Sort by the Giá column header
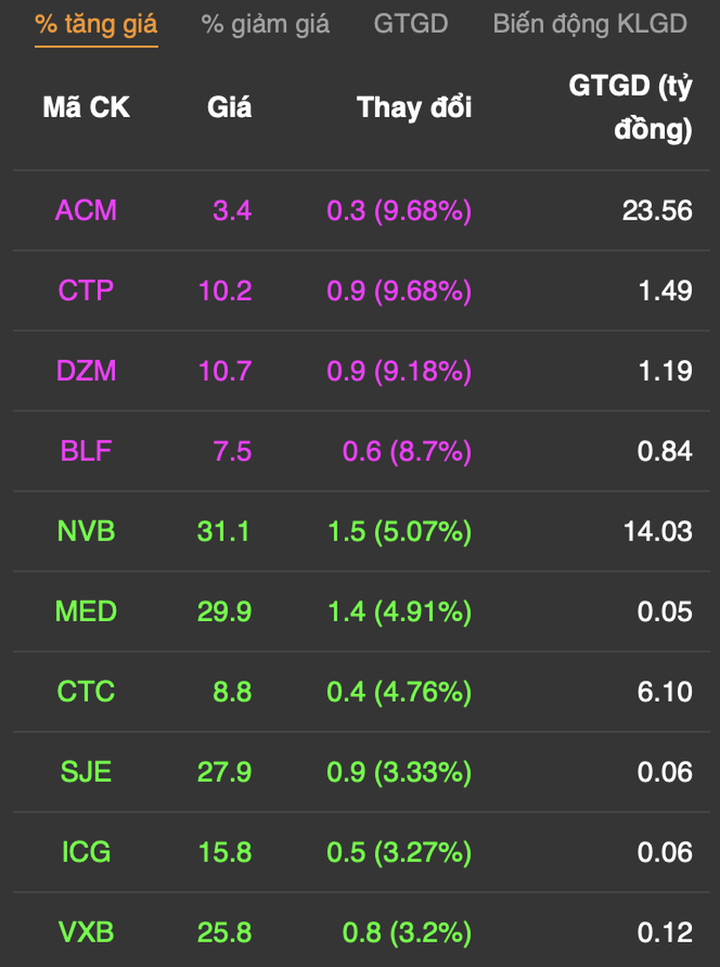This screenshot has height=967, width=720. [229, 108]
